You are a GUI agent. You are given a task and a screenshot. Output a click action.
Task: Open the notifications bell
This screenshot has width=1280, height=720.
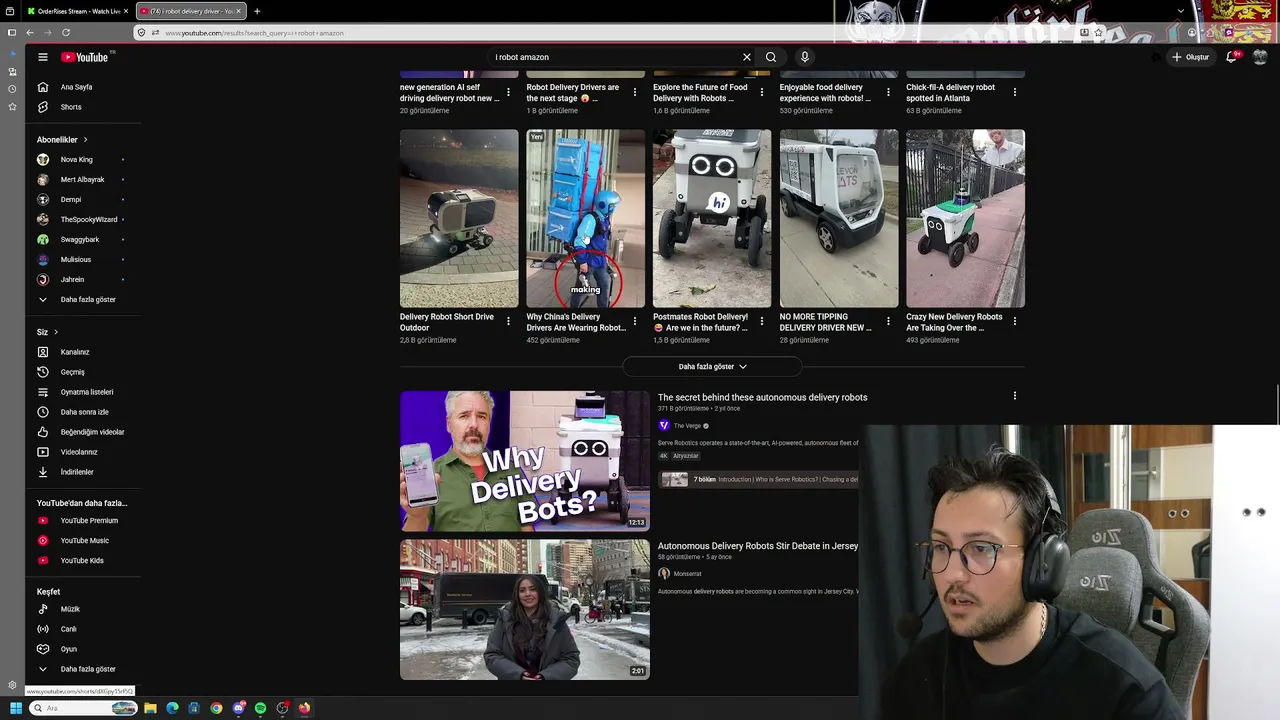1232,57
